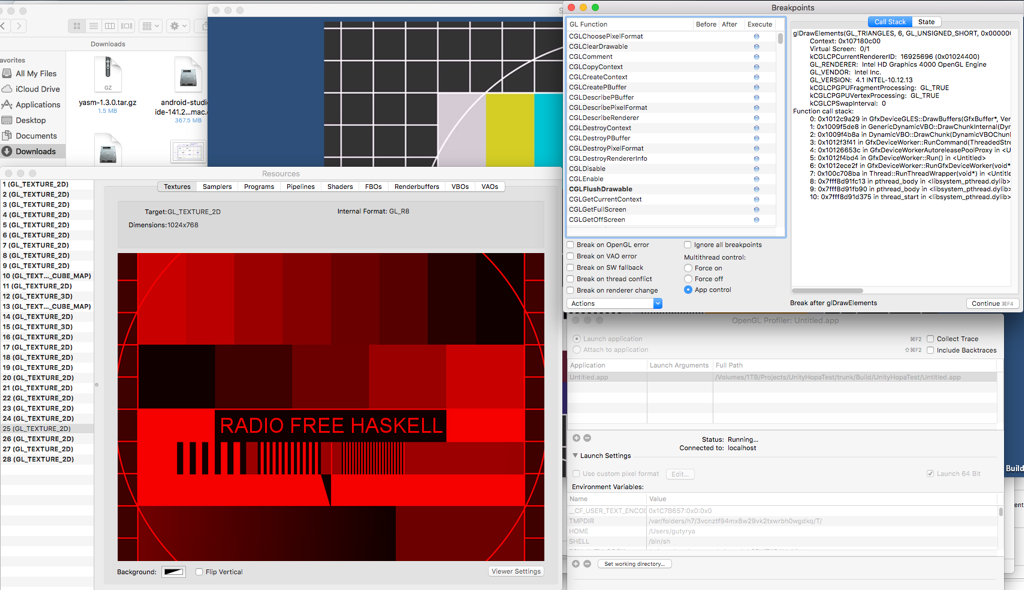Switch to the Renderbuffers tab
Screen dimensions: 1024x590
pos(417,187)
